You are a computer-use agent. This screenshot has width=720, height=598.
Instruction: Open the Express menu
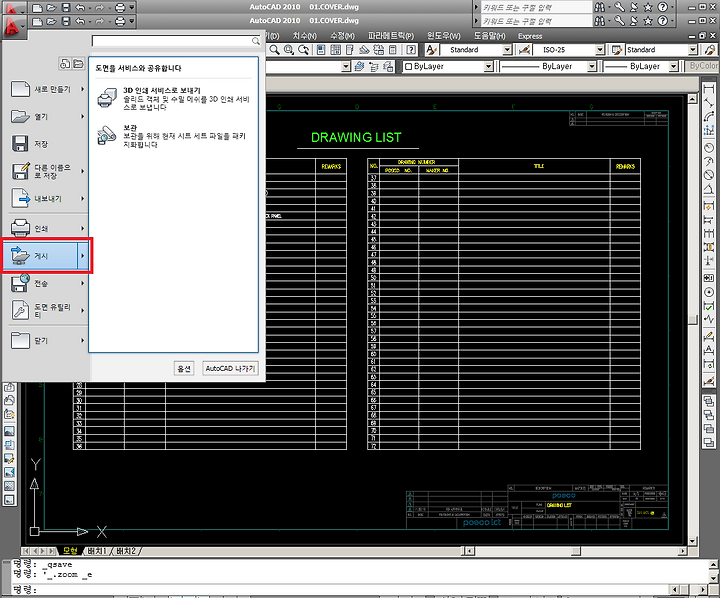click(x=530, y=36)
